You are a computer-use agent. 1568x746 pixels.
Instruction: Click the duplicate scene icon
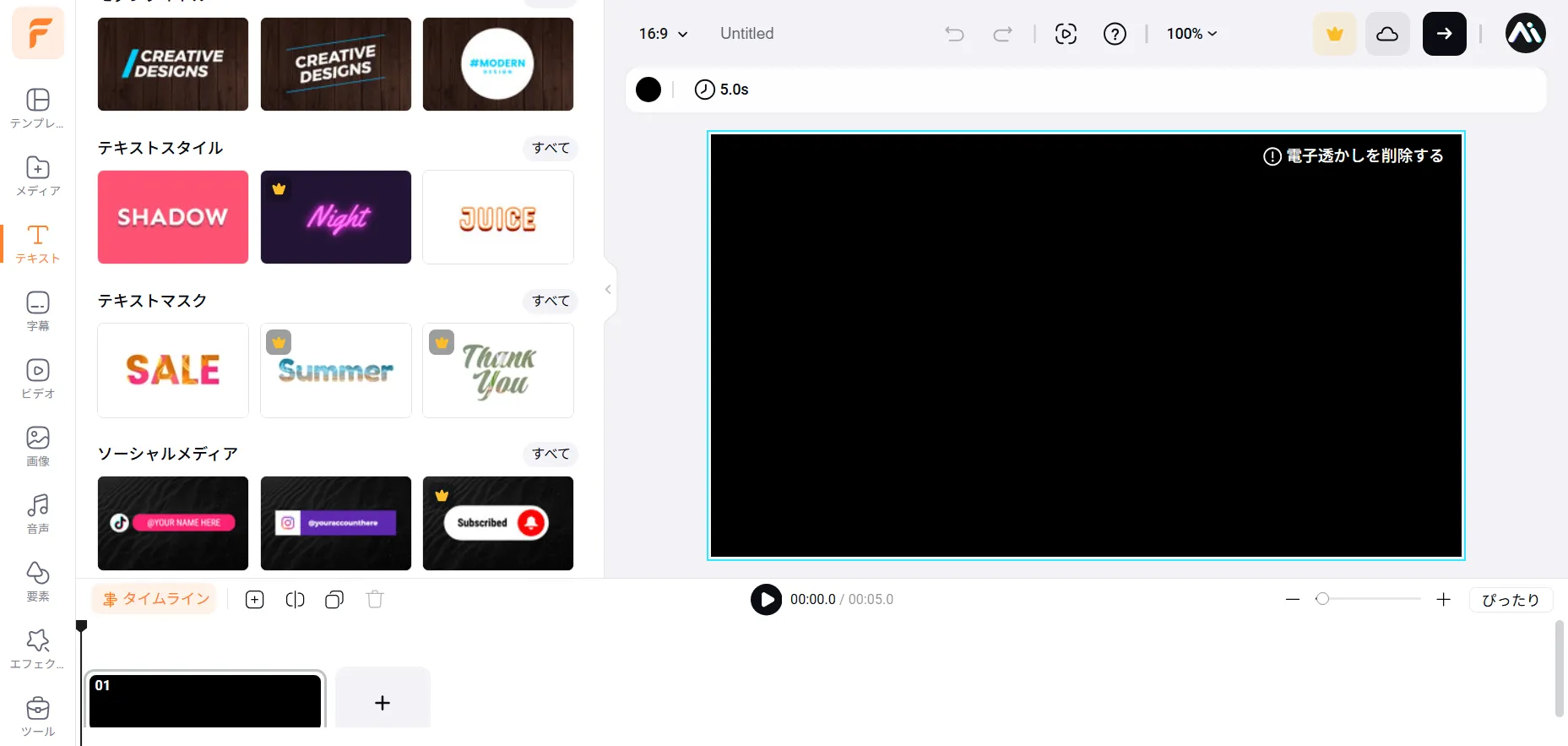click(x=334, y=600)
